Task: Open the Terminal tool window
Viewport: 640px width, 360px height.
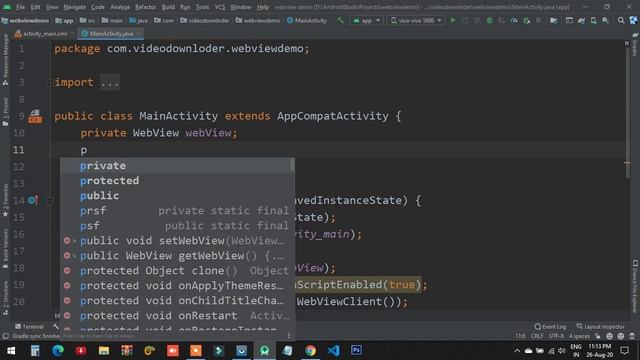Action: pos(29,327)
